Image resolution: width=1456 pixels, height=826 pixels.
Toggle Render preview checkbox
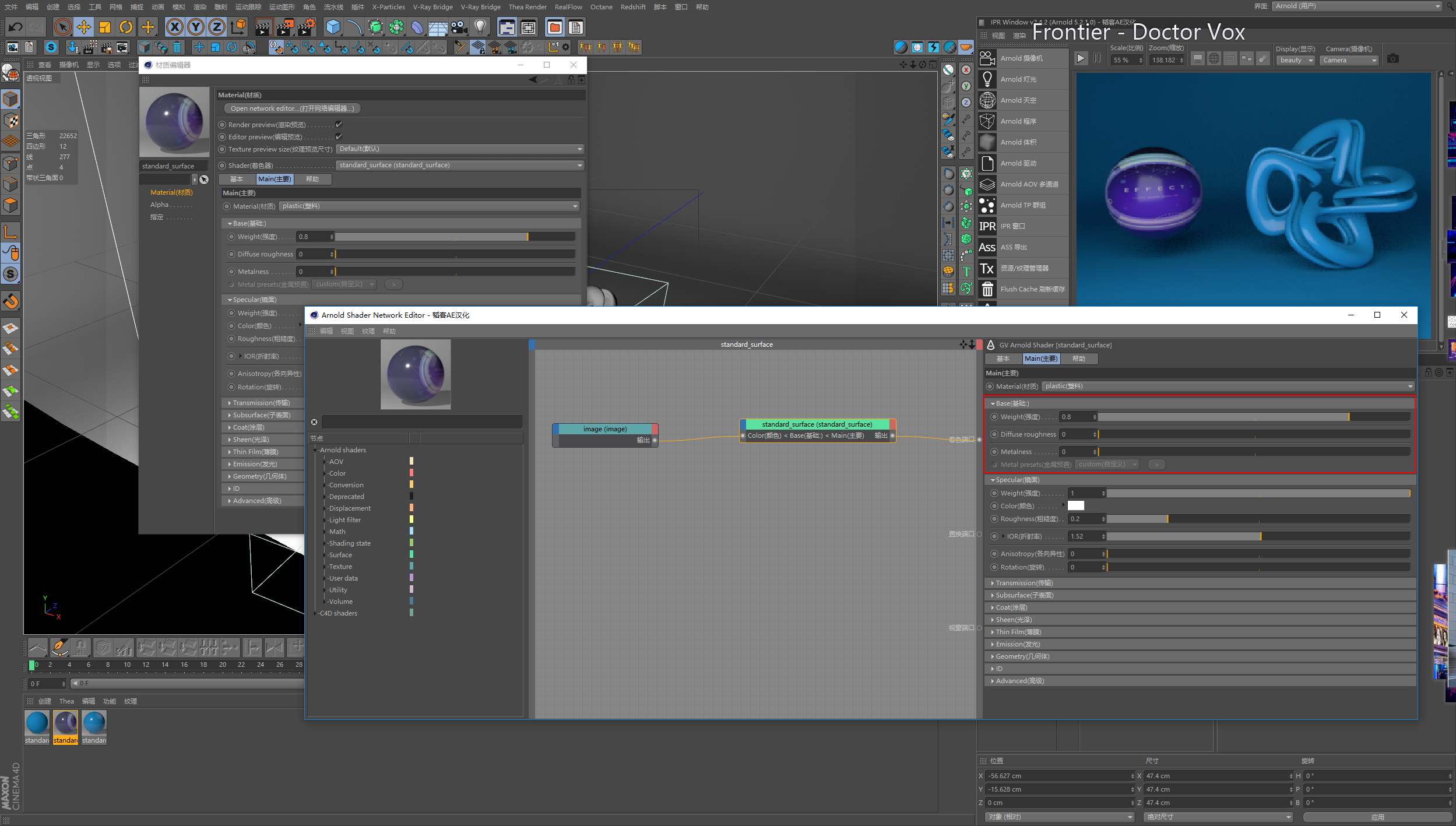339,125
